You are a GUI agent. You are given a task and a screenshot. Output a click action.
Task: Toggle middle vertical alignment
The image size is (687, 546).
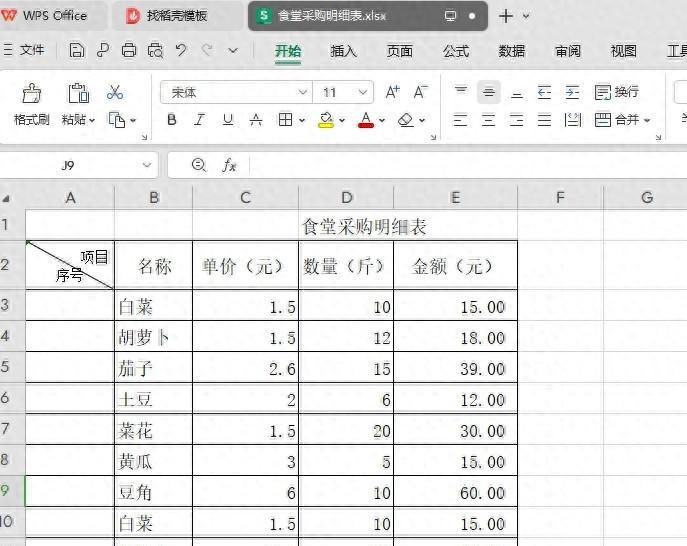tap(489, 92)
